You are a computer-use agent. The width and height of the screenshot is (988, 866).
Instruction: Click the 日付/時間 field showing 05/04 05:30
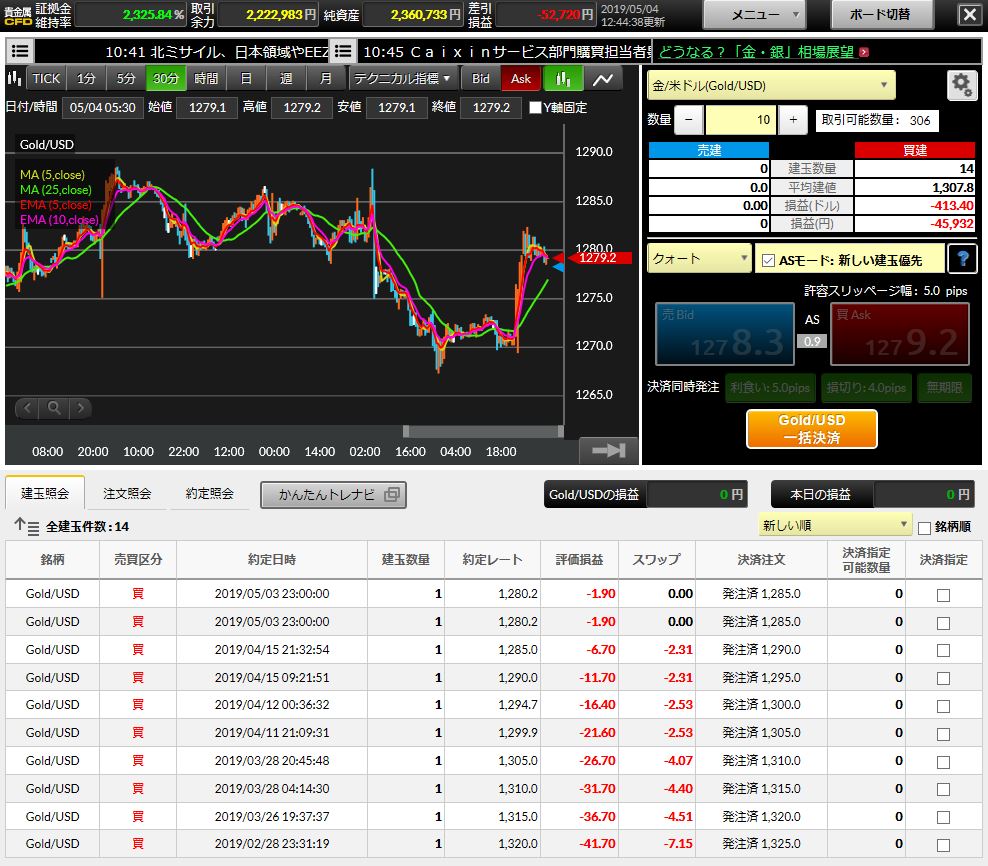102,108
